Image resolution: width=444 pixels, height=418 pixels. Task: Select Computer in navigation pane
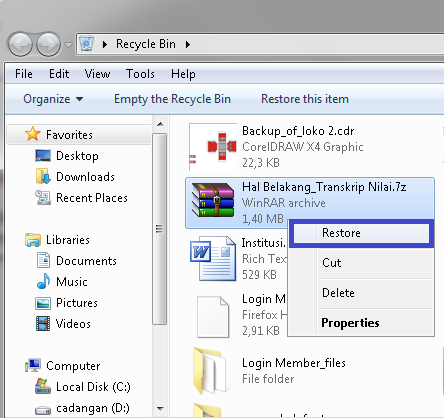(x=73, y=366)
